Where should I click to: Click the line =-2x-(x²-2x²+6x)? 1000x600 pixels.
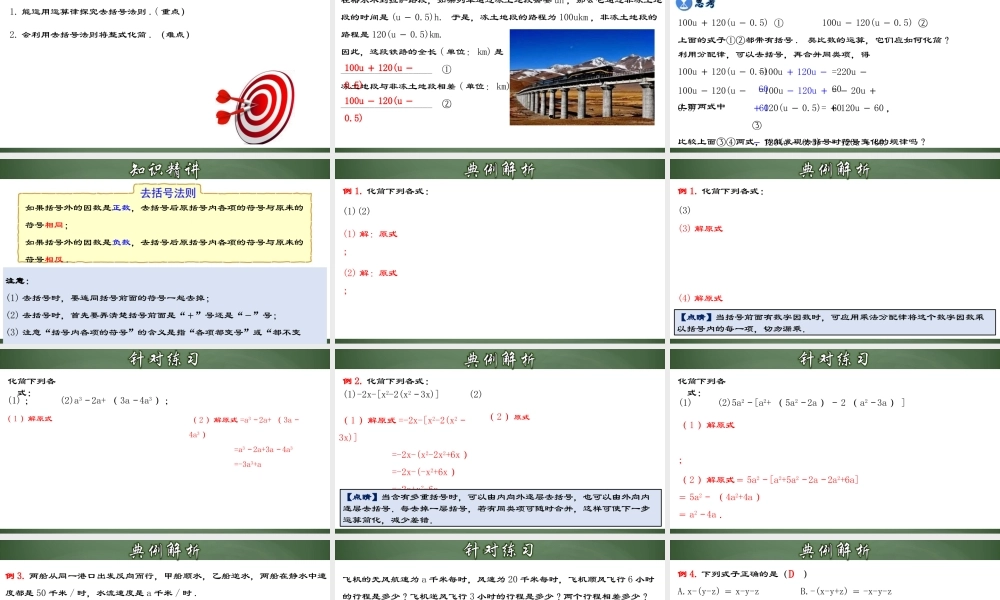click(430, 455)
